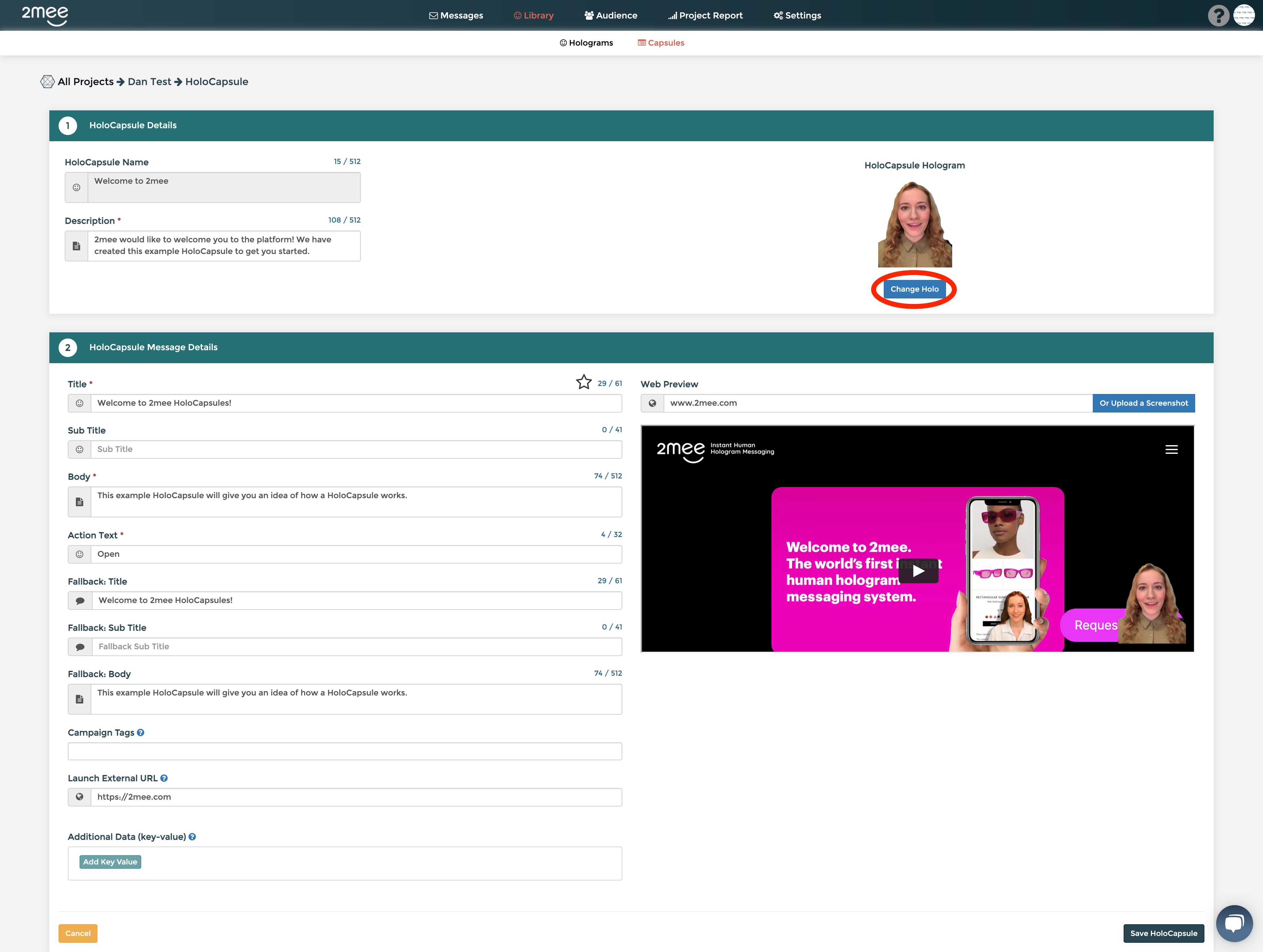Click the emoji icon in Title field
Image resolution: width=1263 pixels, height=952 pixels.
pos(80,404)
